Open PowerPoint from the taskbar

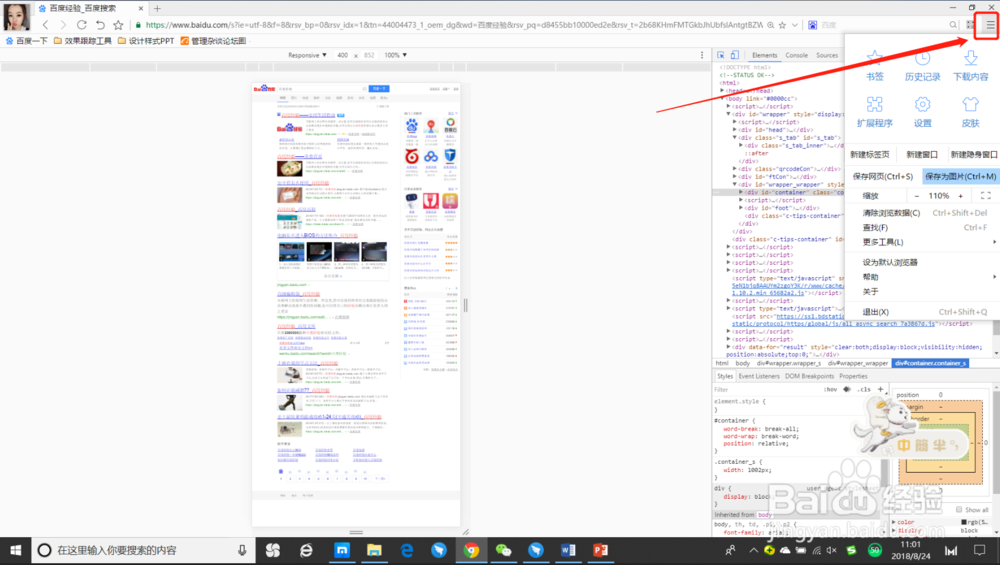tap(600, 550)
